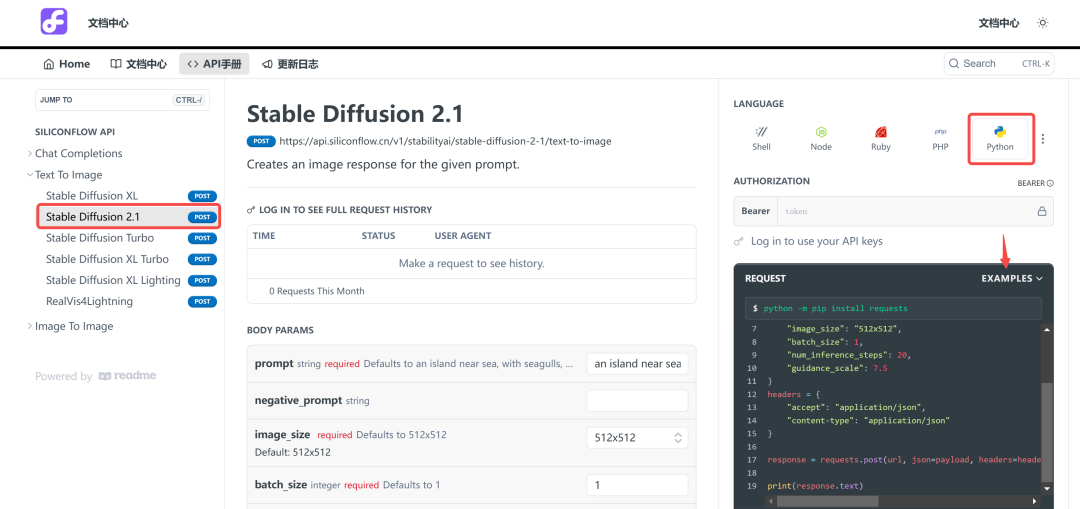Open the 更新日志 changelog tab
1080x509 pixels.
[290, 64]
